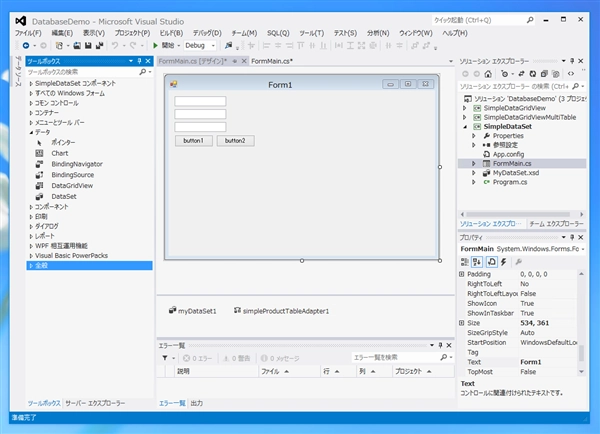Select DataSet in the toolbox
The height and width of the screenshot is (434, 600).
tap(64, 196)
